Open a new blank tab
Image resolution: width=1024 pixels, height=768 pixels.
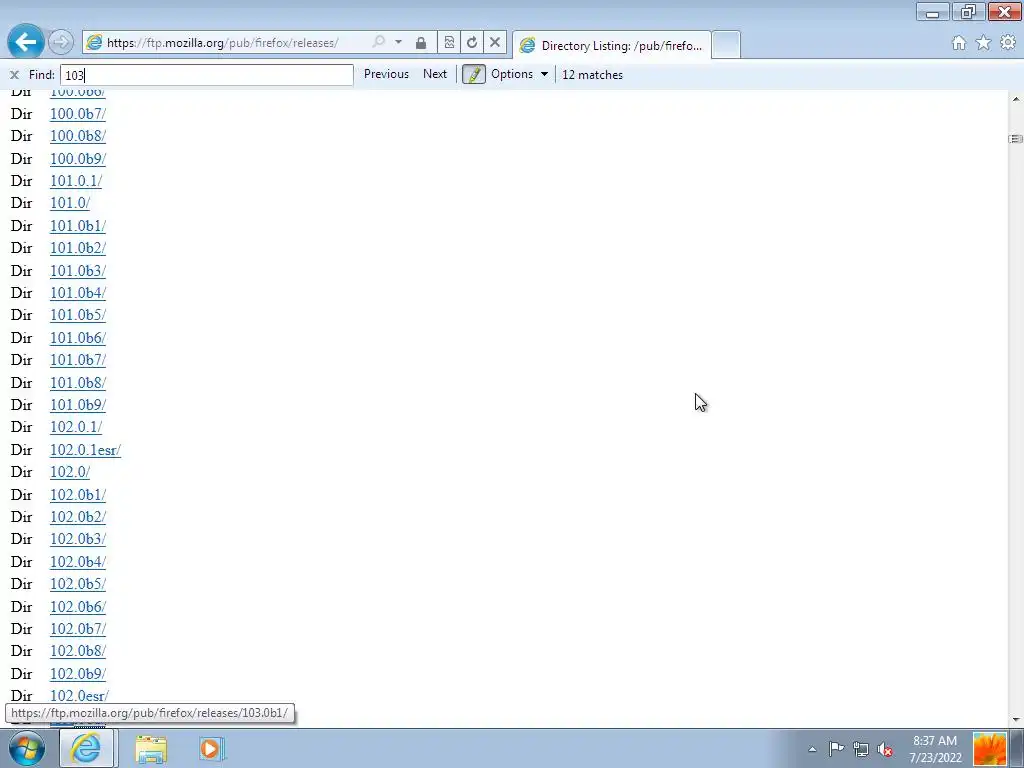(x=726, y=45)
